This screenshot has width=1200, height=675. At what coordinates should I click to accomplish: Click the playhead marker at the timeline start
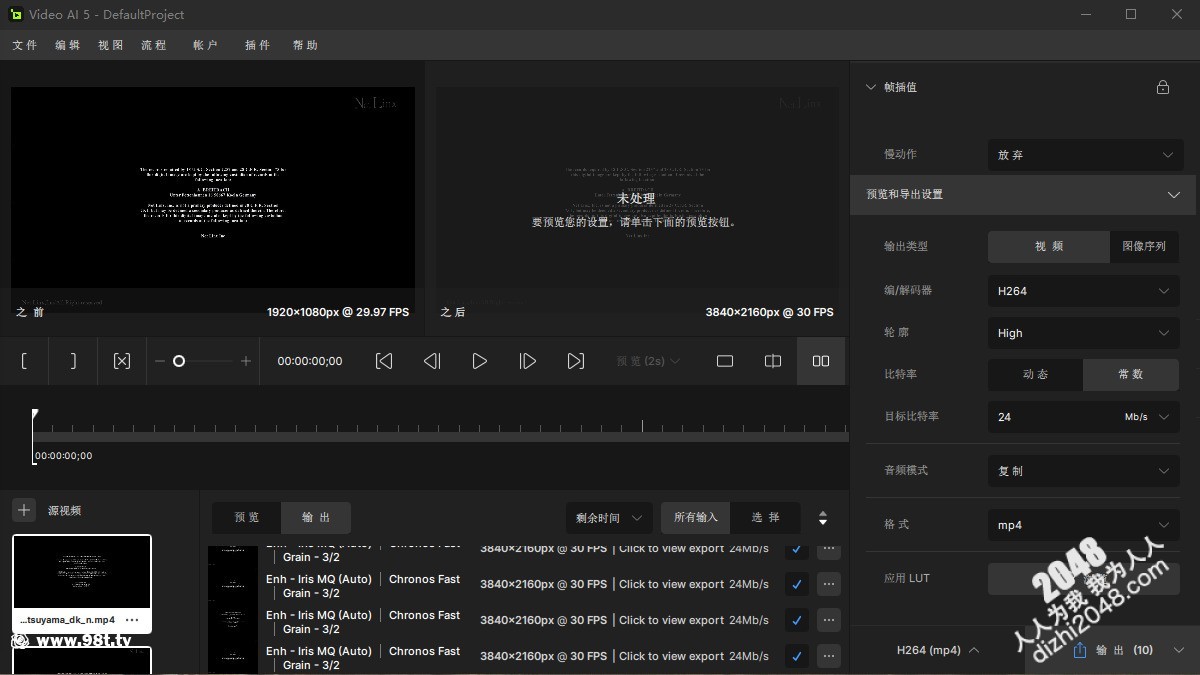35,414
